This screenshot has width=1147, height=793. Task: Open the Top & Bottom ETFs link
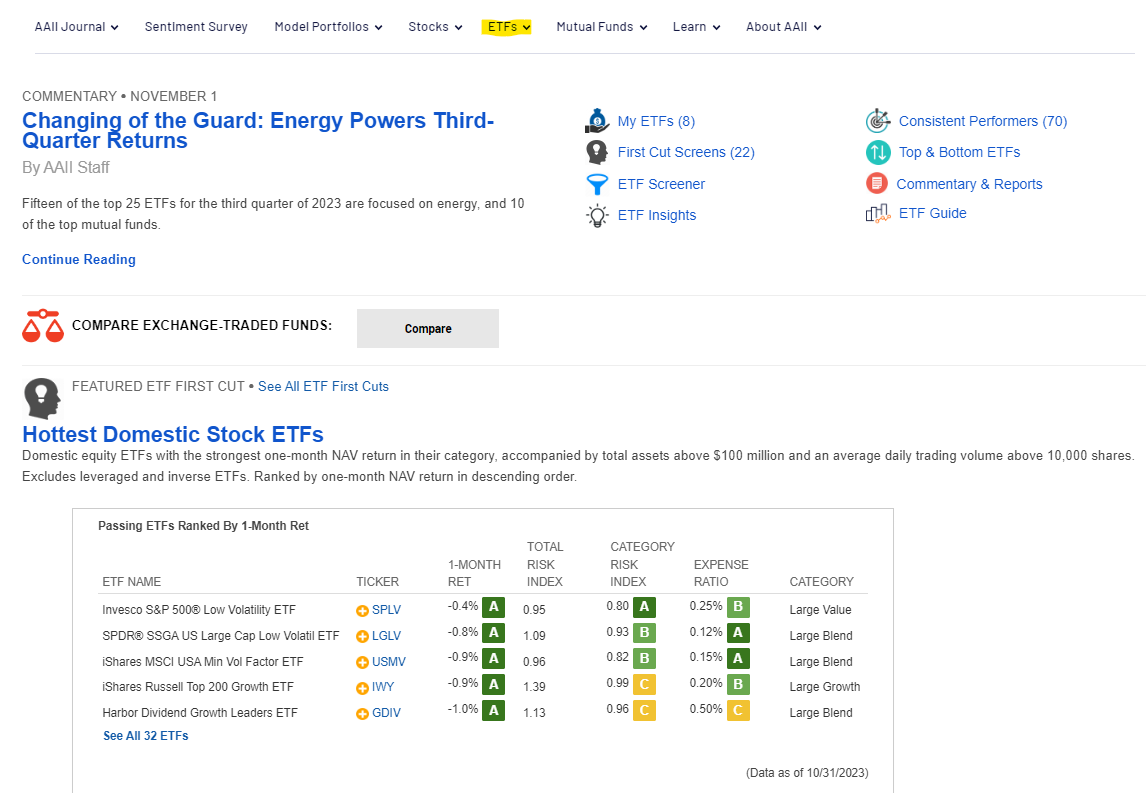[x=960, y=152]
